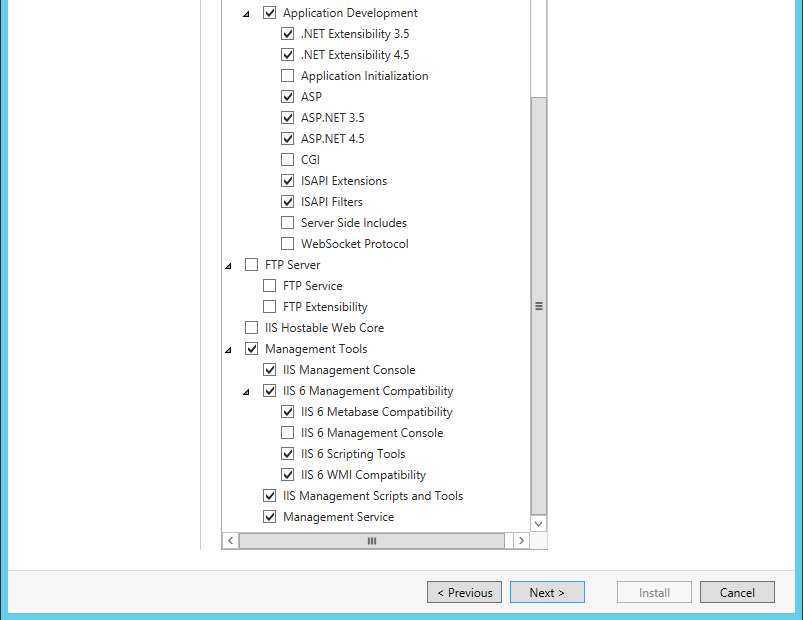Screen dimensions: 803x620
Task: Cancel the wizard
Action: [x=737, y=592]
